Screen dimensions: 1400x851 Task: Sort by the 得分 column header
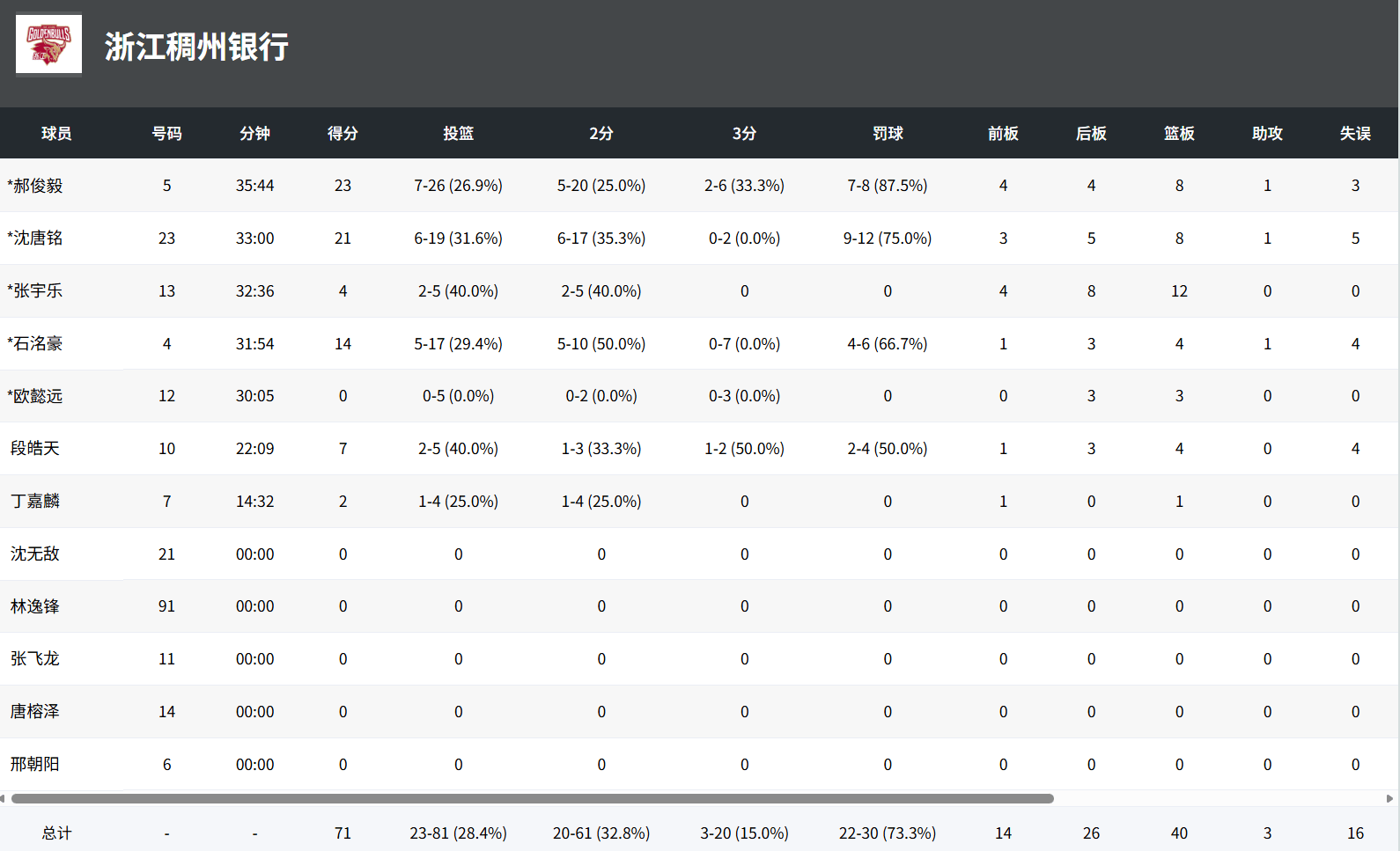(x=343, y=134)
